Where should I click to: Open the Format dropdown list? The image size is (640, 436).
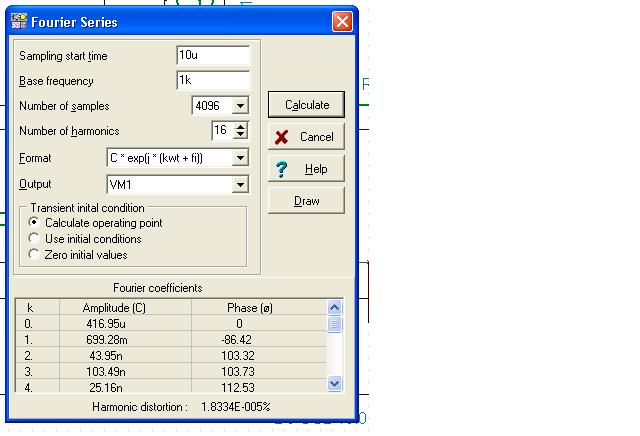coord(240,158)
